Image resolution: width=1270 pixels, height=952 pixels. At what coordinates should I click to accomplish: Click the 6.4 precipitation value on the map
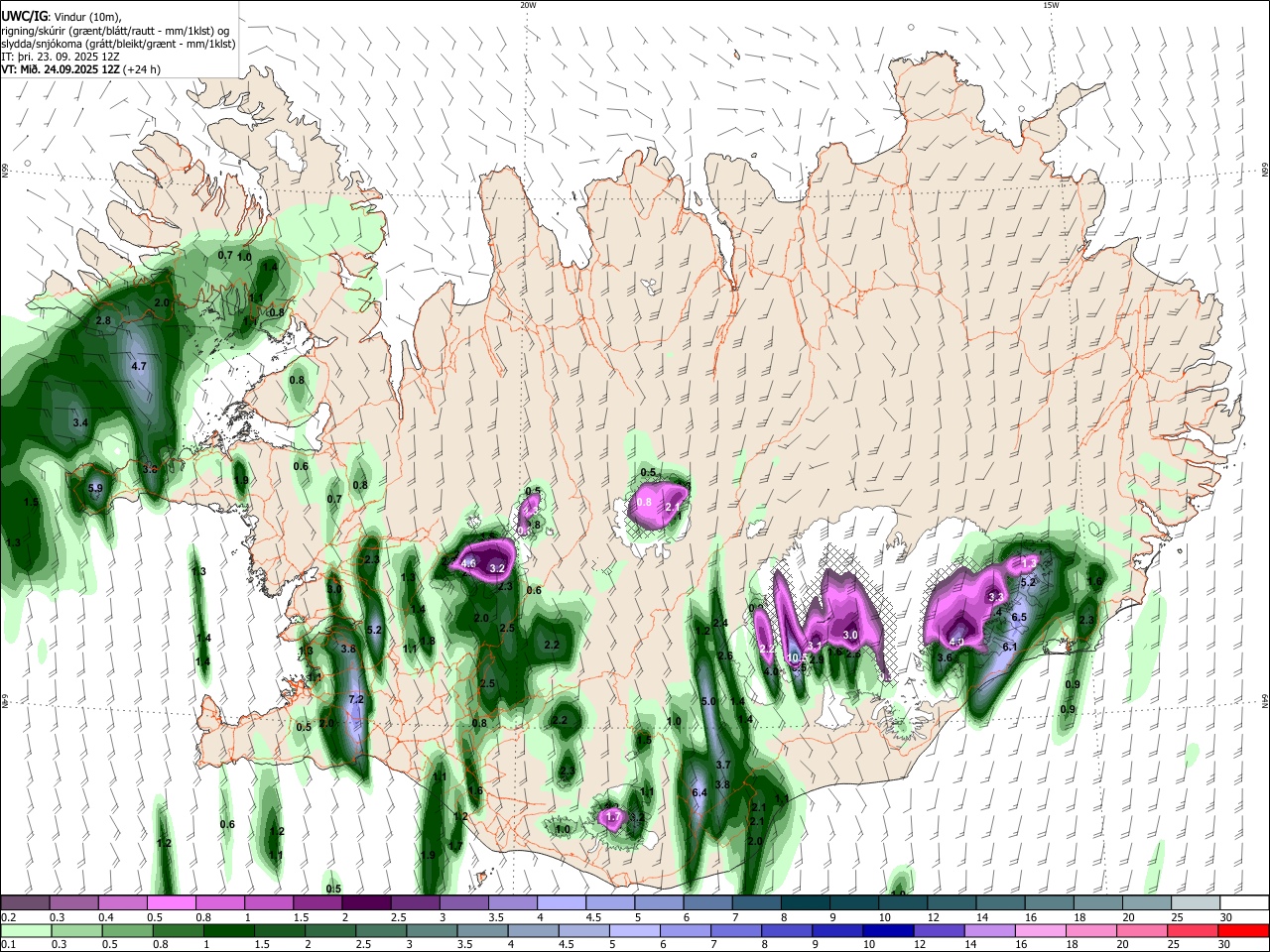click(x=698, y=792)
